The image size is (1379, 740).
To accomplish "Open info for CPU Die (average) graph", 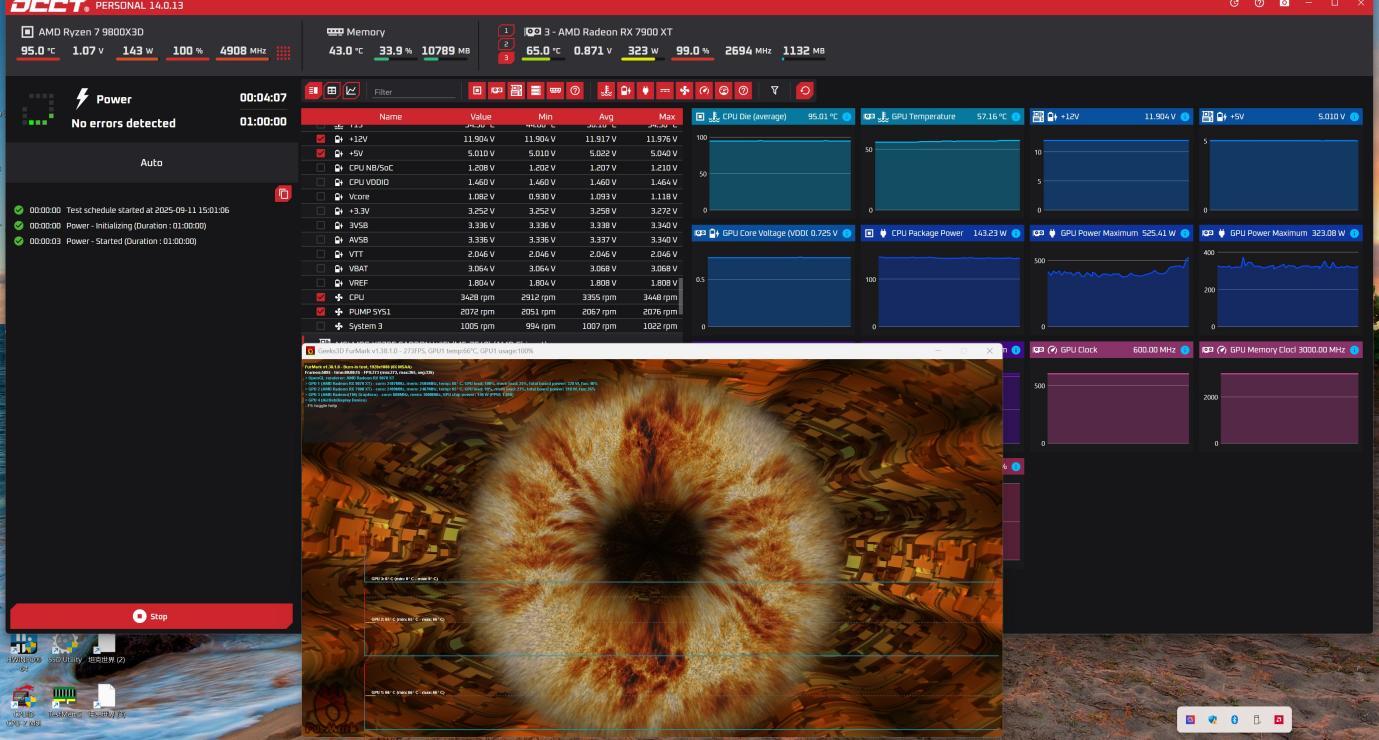I will (847, 117).
